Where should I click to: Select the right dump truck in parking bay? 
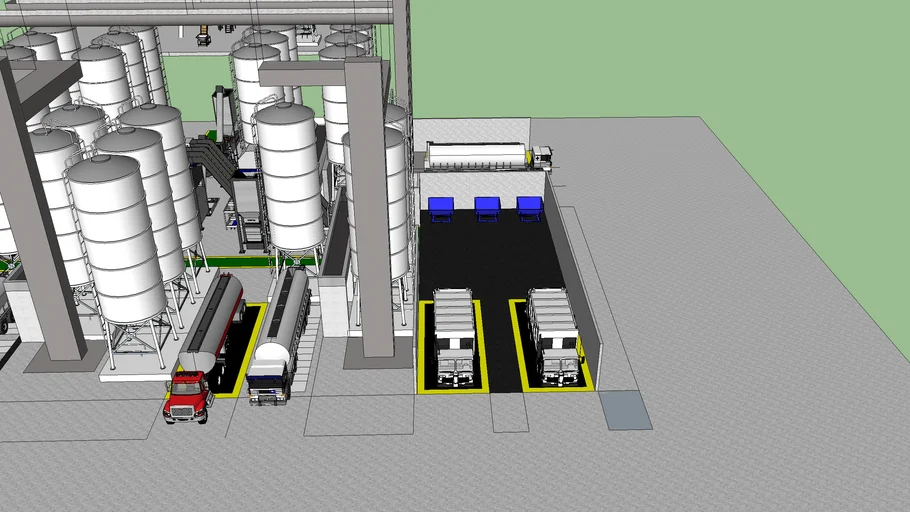click(553, 335)
